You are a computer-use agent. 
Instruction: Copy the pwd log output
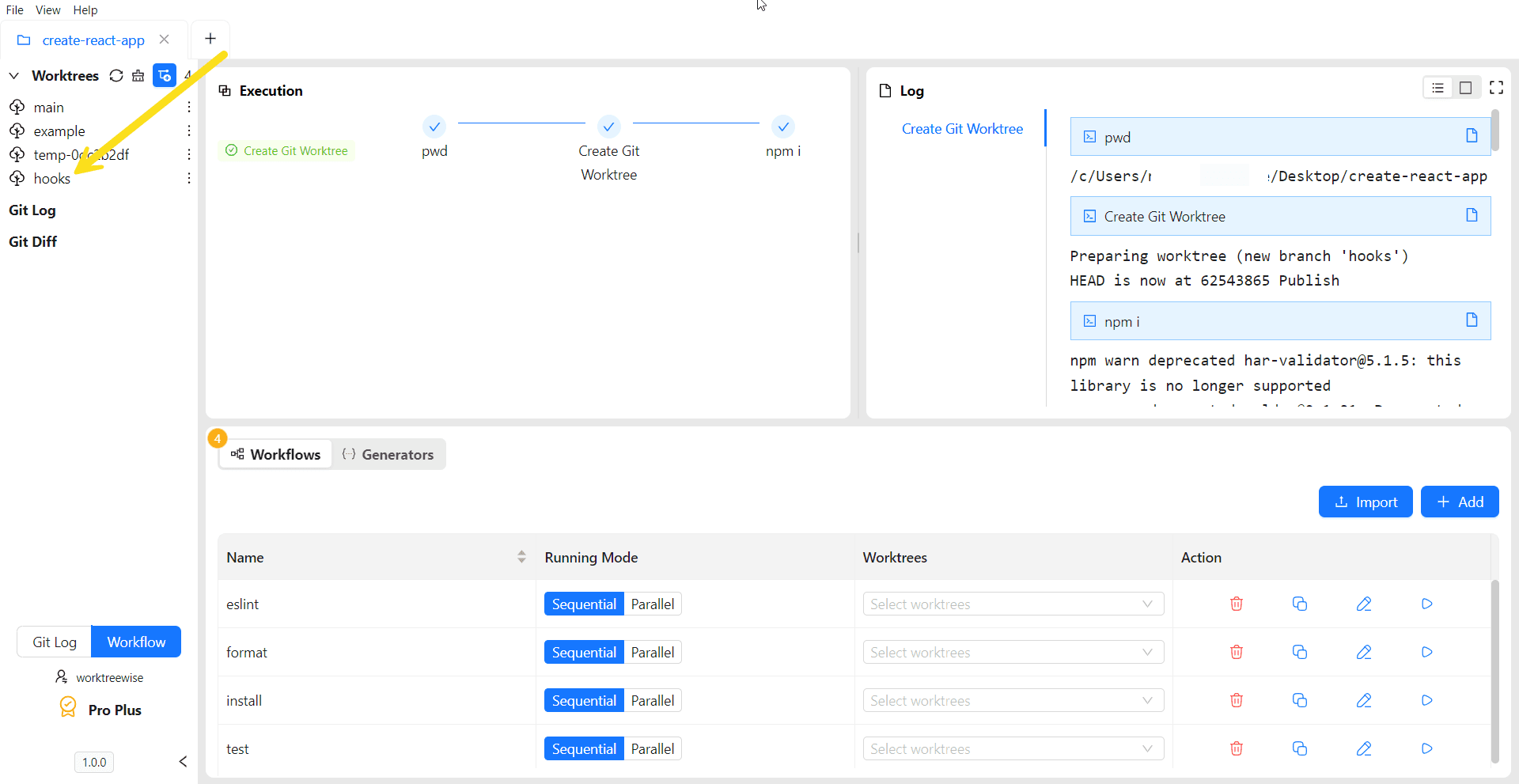[x=1471, y=136]
